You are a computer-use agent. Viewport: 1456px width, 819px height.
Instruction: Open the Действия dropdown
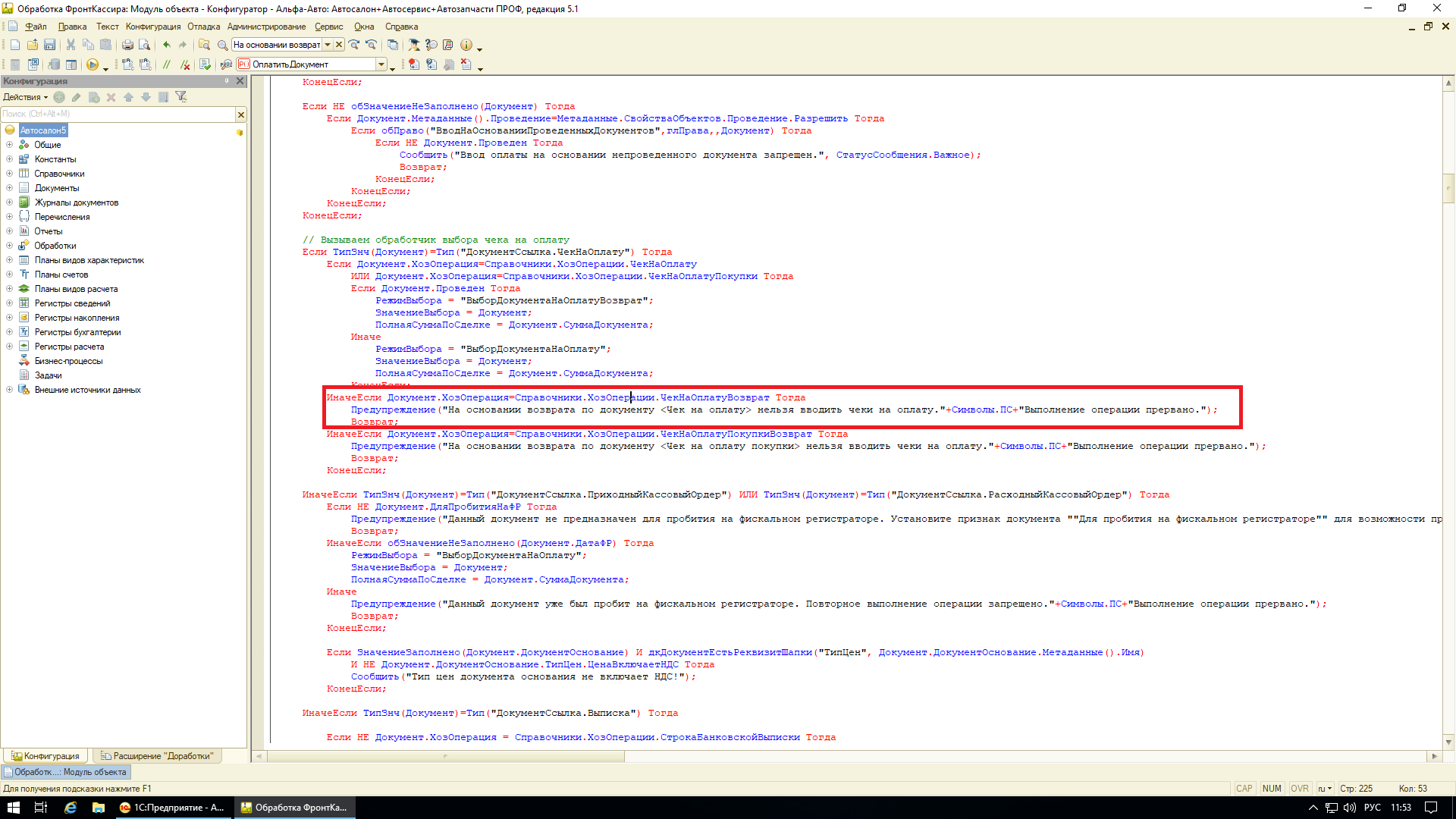click(x=25, y=97)
